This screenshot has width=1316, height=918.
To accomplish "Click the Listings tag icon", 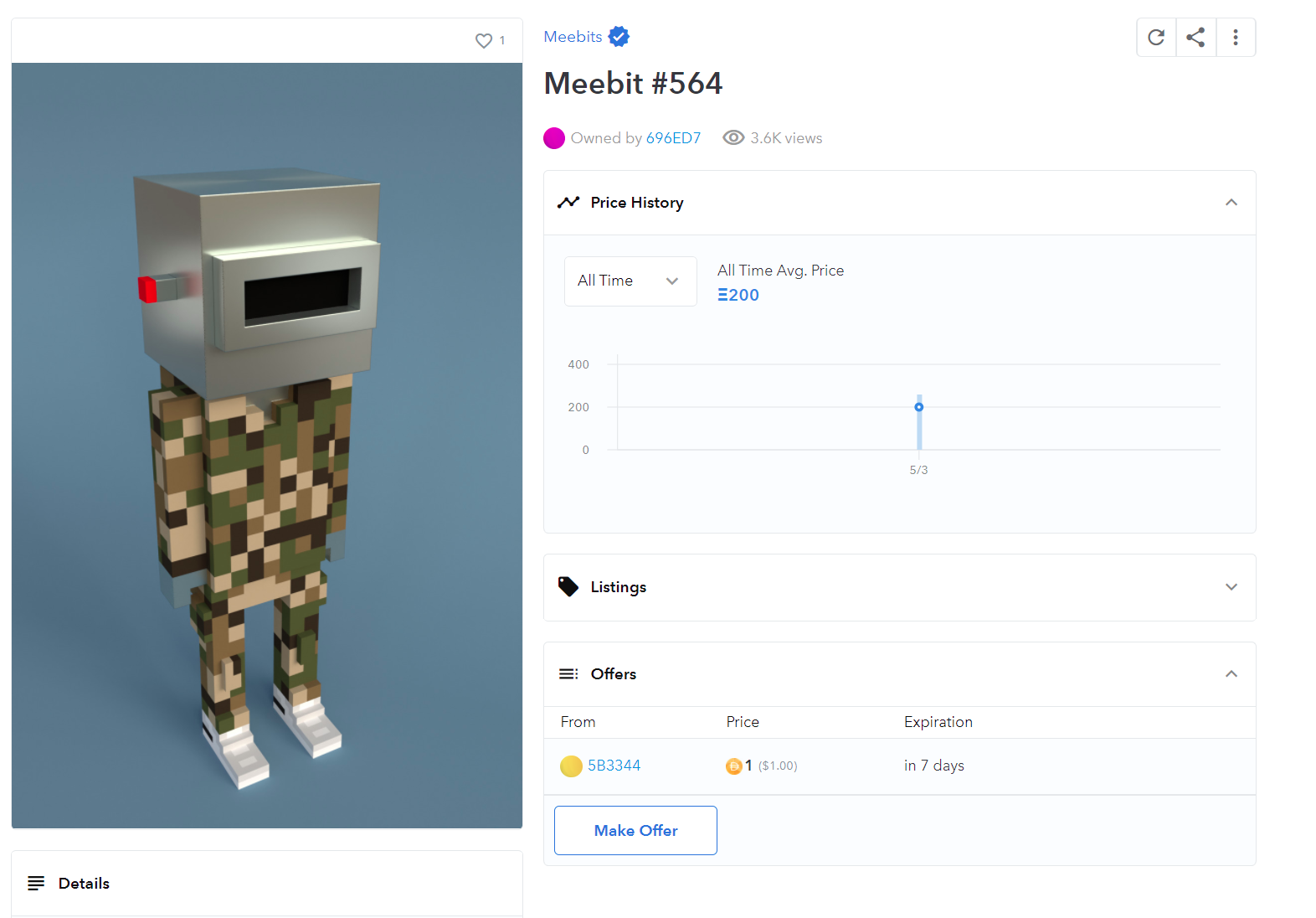I will point(568,587).
